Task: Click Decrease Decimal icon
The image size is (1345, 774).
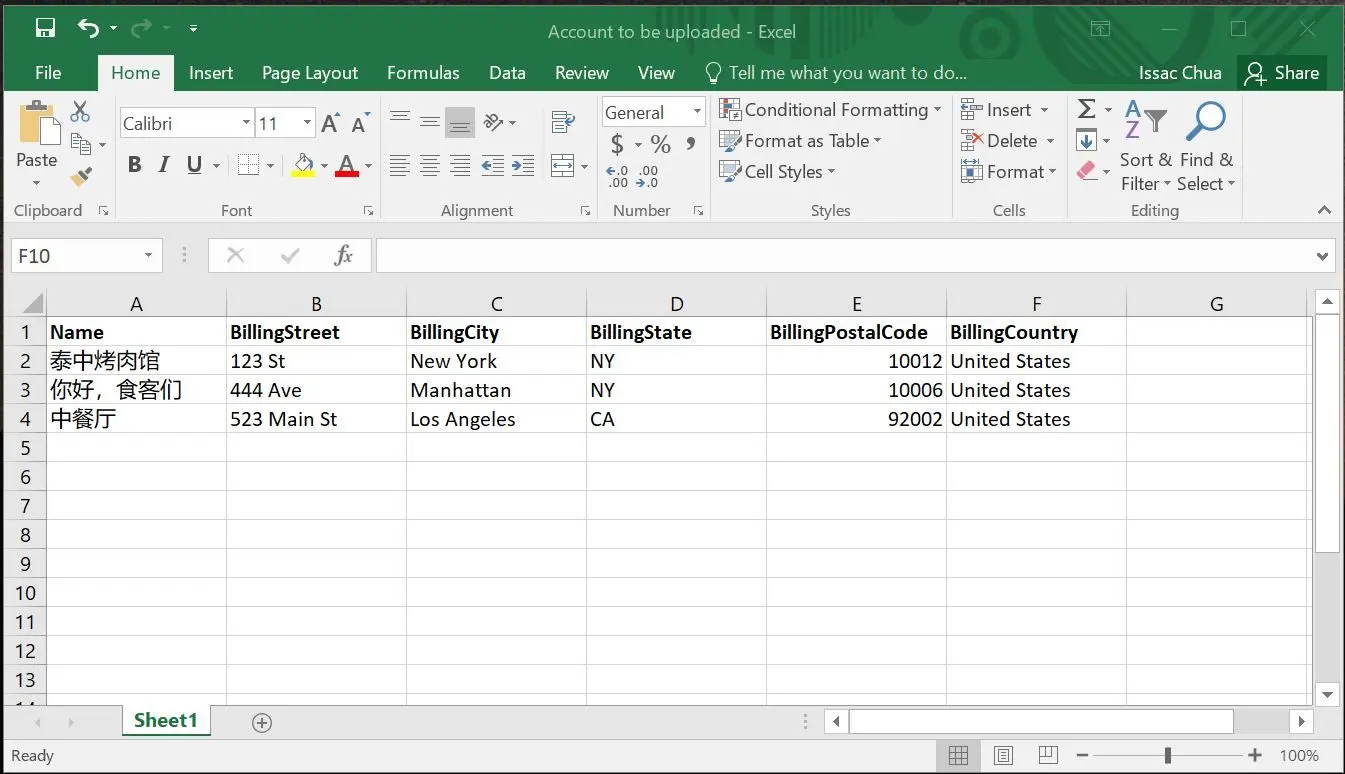Action: 648,177
